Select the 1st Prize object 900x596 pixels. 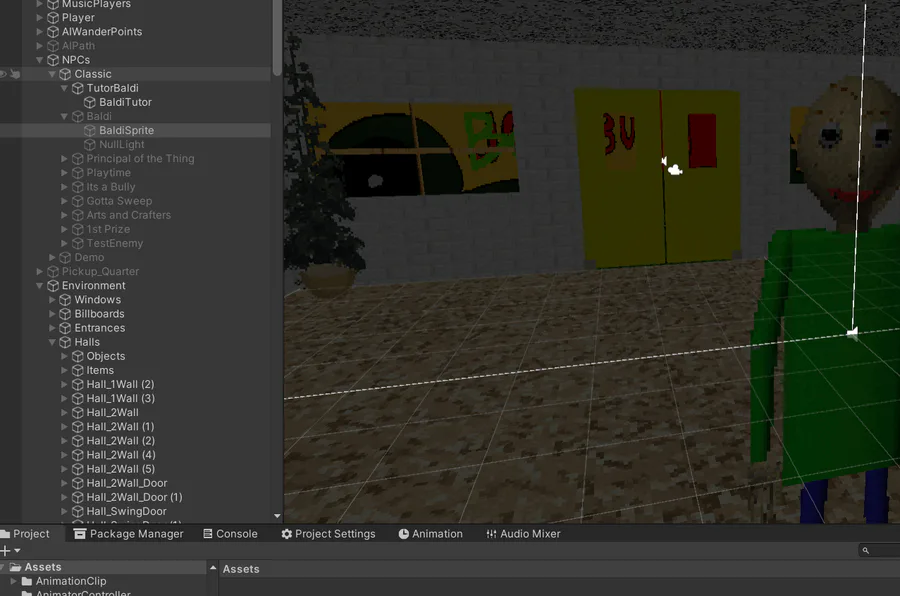pyautogui.click(x=108, y=229)
